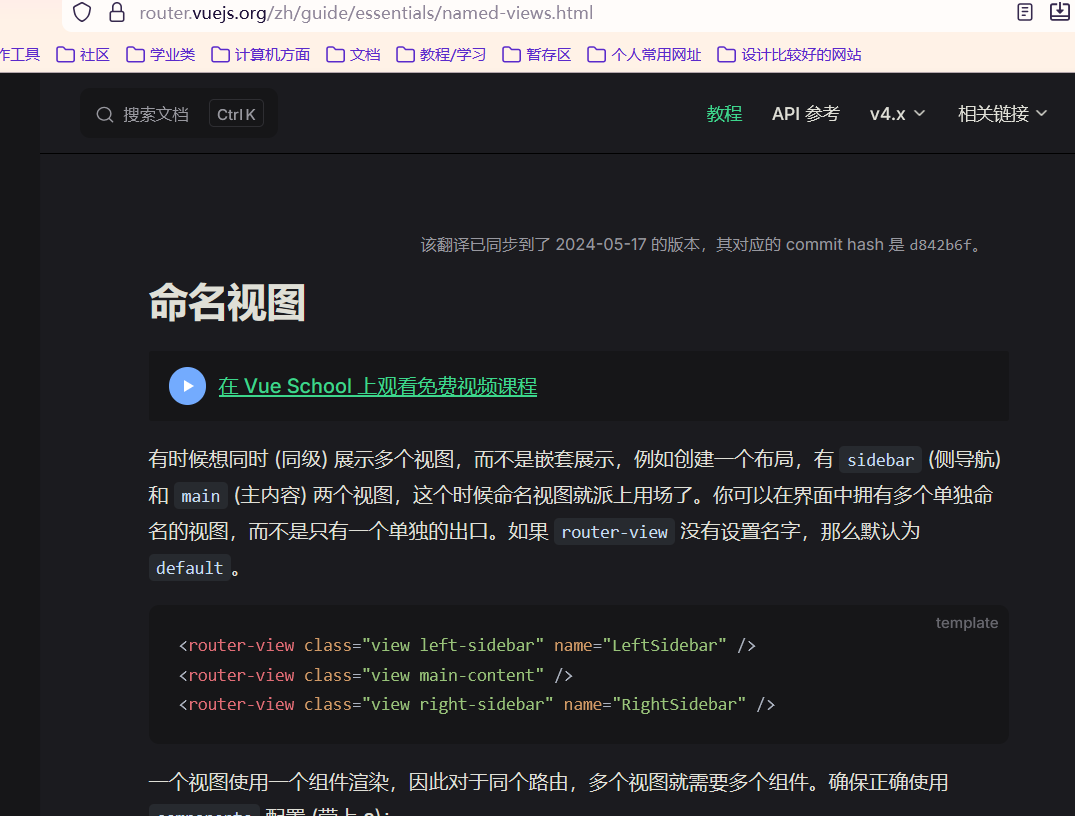Open the 社区 bookmark folder
1075x816 pixels.
pos(83,55)
